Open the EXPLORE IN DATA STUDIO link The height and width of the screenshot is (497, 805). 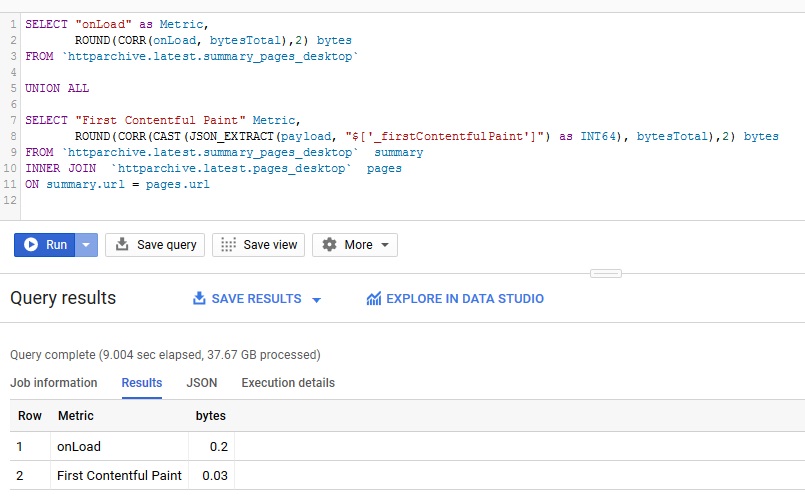pos(464,299)
